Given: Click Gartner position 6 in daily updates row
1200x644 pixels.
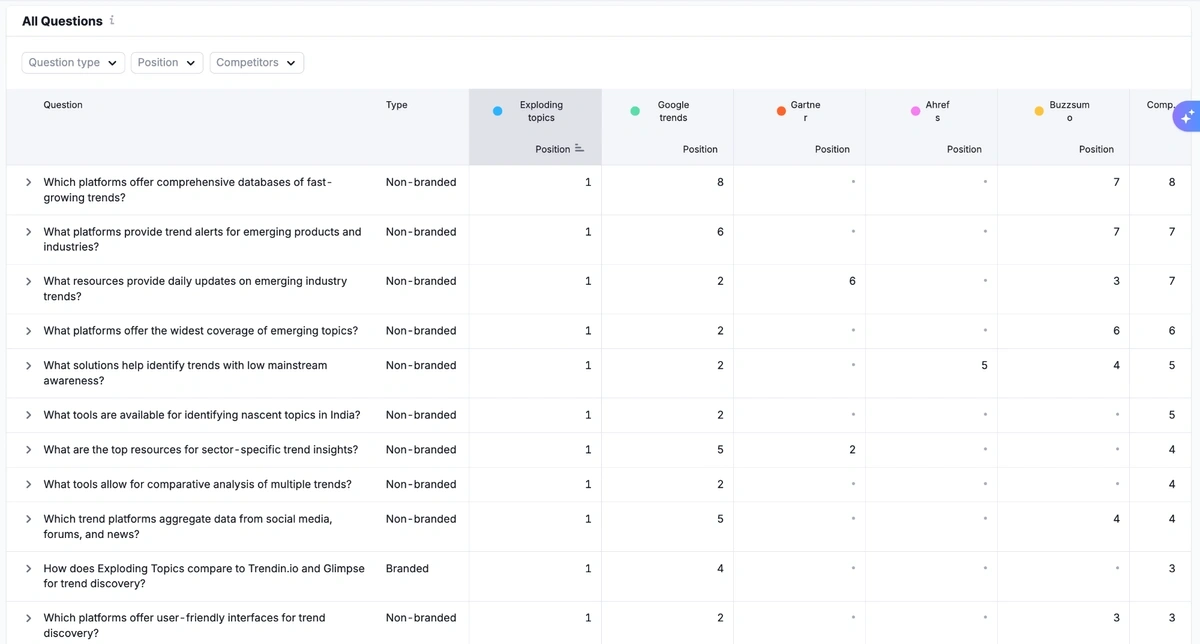Looking at the screenshot, I should pyautogui.click(x=852, y=281).
